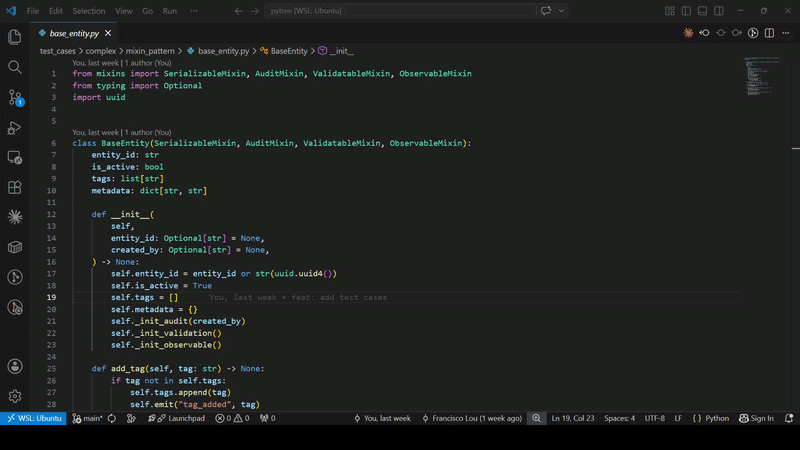The image size is (800, 450).
Task: Open editor More Actions ellipsis
Action: coord(786,33)
